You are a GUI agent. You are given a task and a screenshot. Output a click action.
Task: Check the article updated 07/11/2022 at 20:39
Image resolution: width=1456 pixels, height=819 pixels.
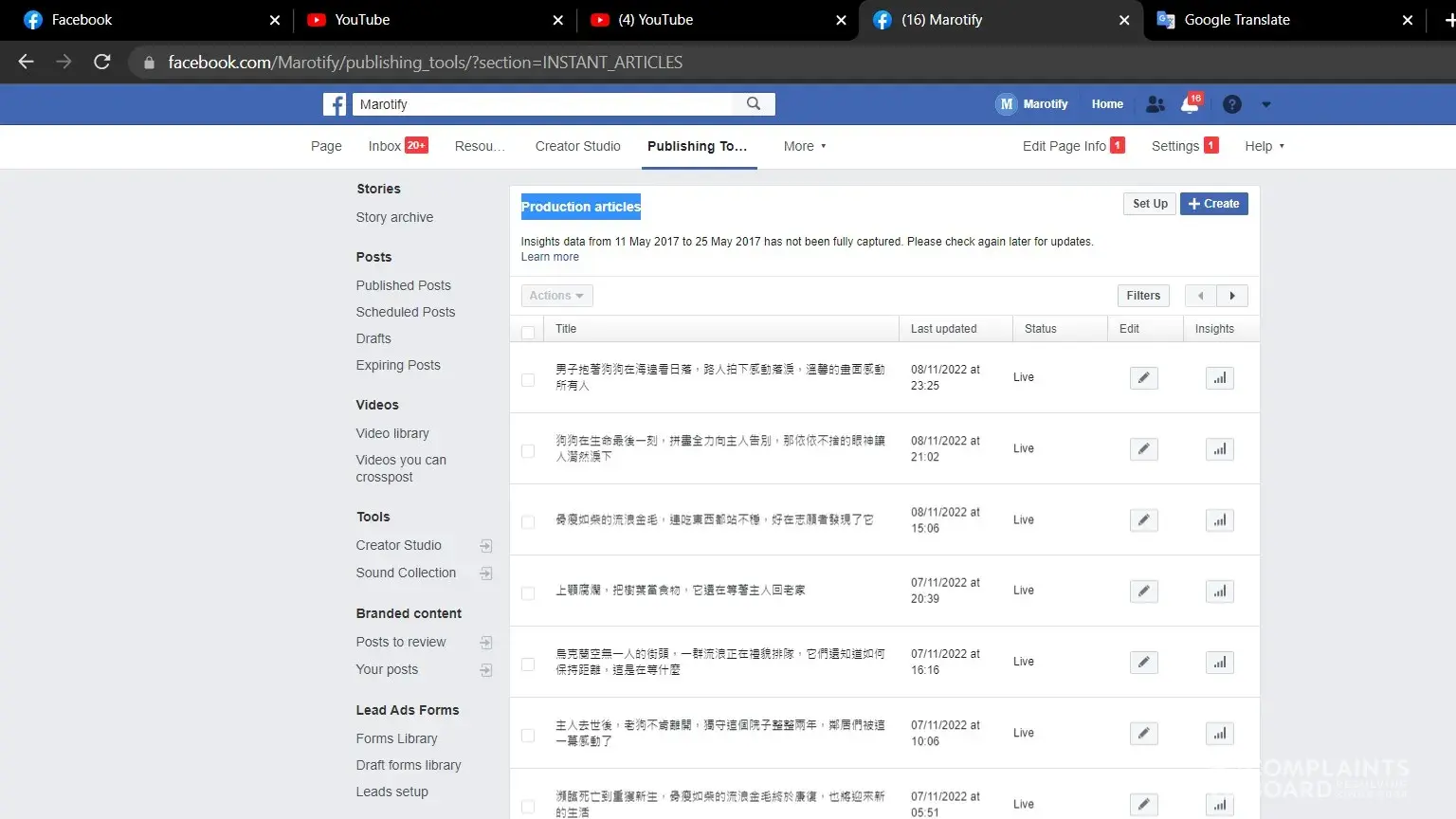528,593
